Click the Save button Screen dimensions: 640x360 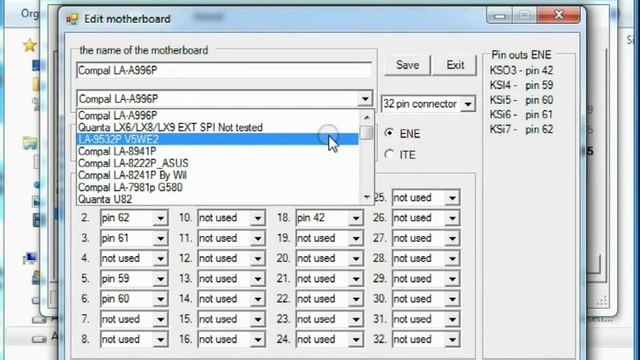pyautogui.click(x=407, y=65)
